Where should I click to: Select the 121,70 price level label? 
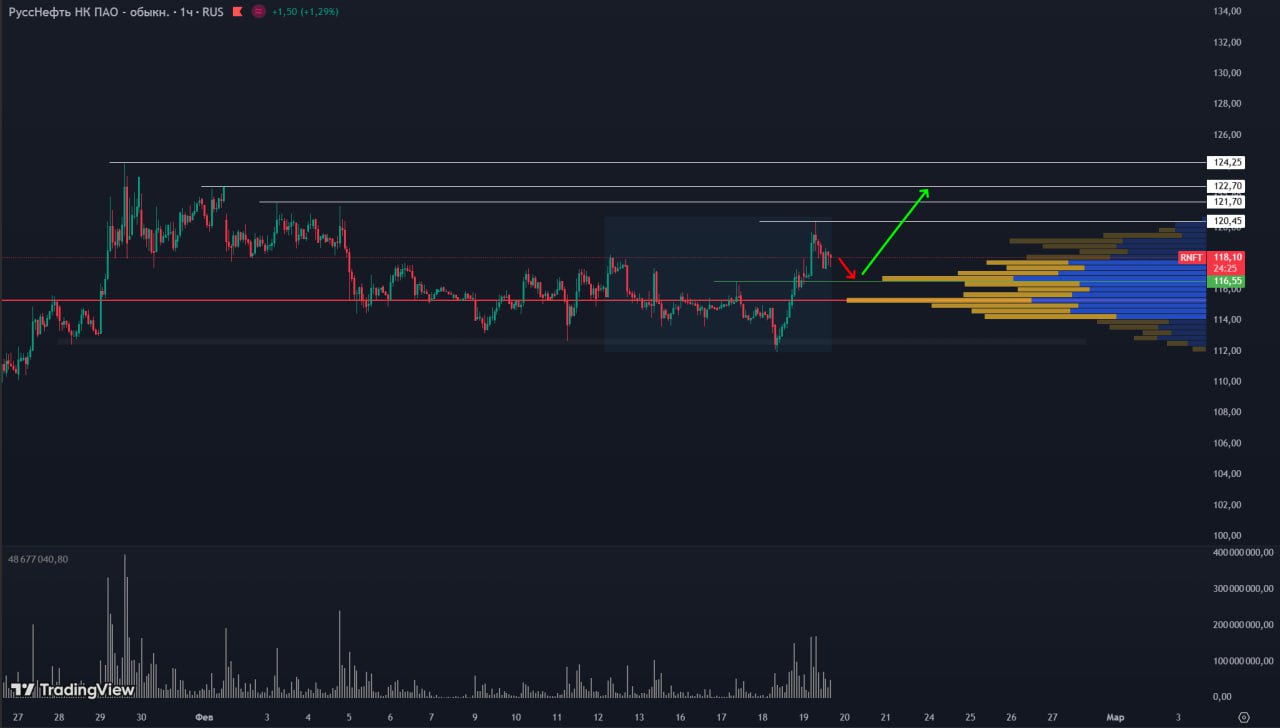1226,202
